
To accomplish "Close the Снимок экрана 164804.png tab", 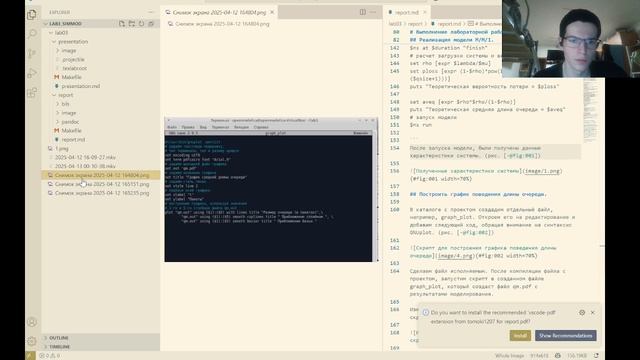I will (x=272, y=12).
